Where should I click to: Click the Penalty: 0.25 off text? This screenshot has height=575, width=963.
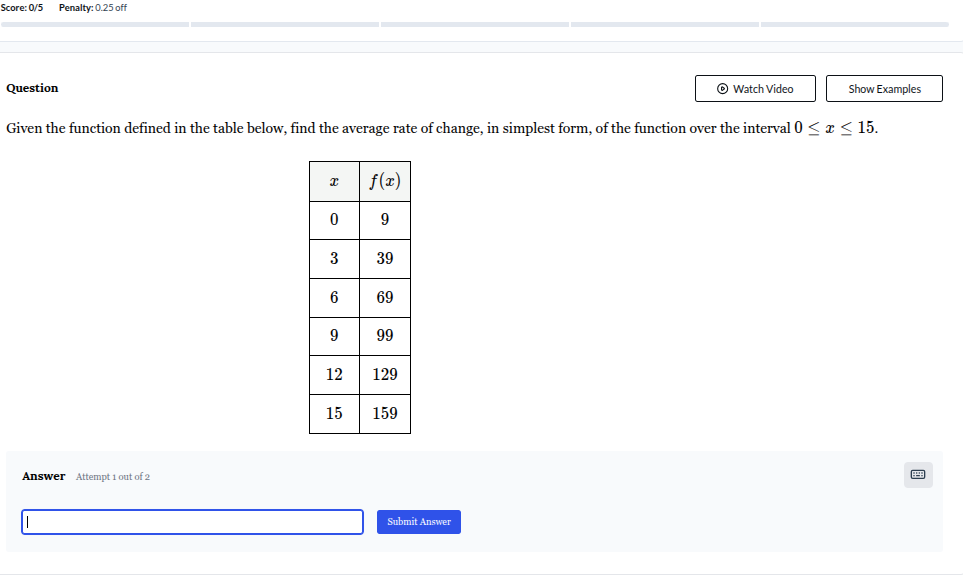[x=93, y=8]
